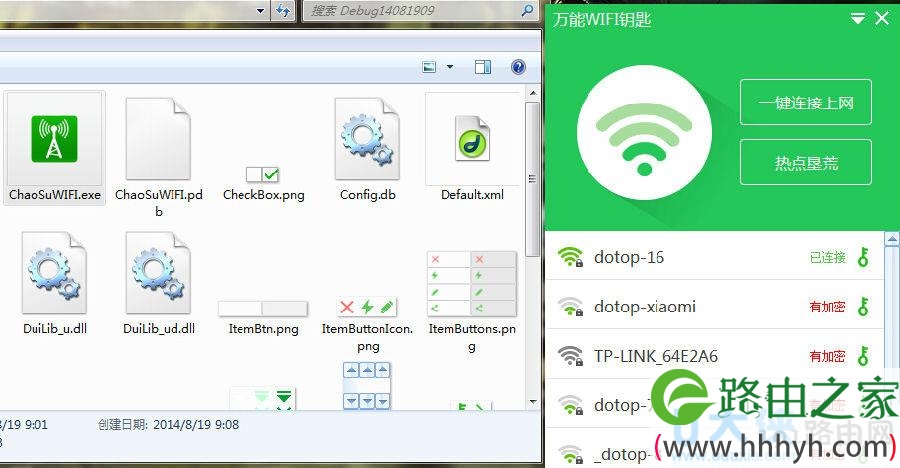Change the view with the views icon

click(x=429, y=67)
